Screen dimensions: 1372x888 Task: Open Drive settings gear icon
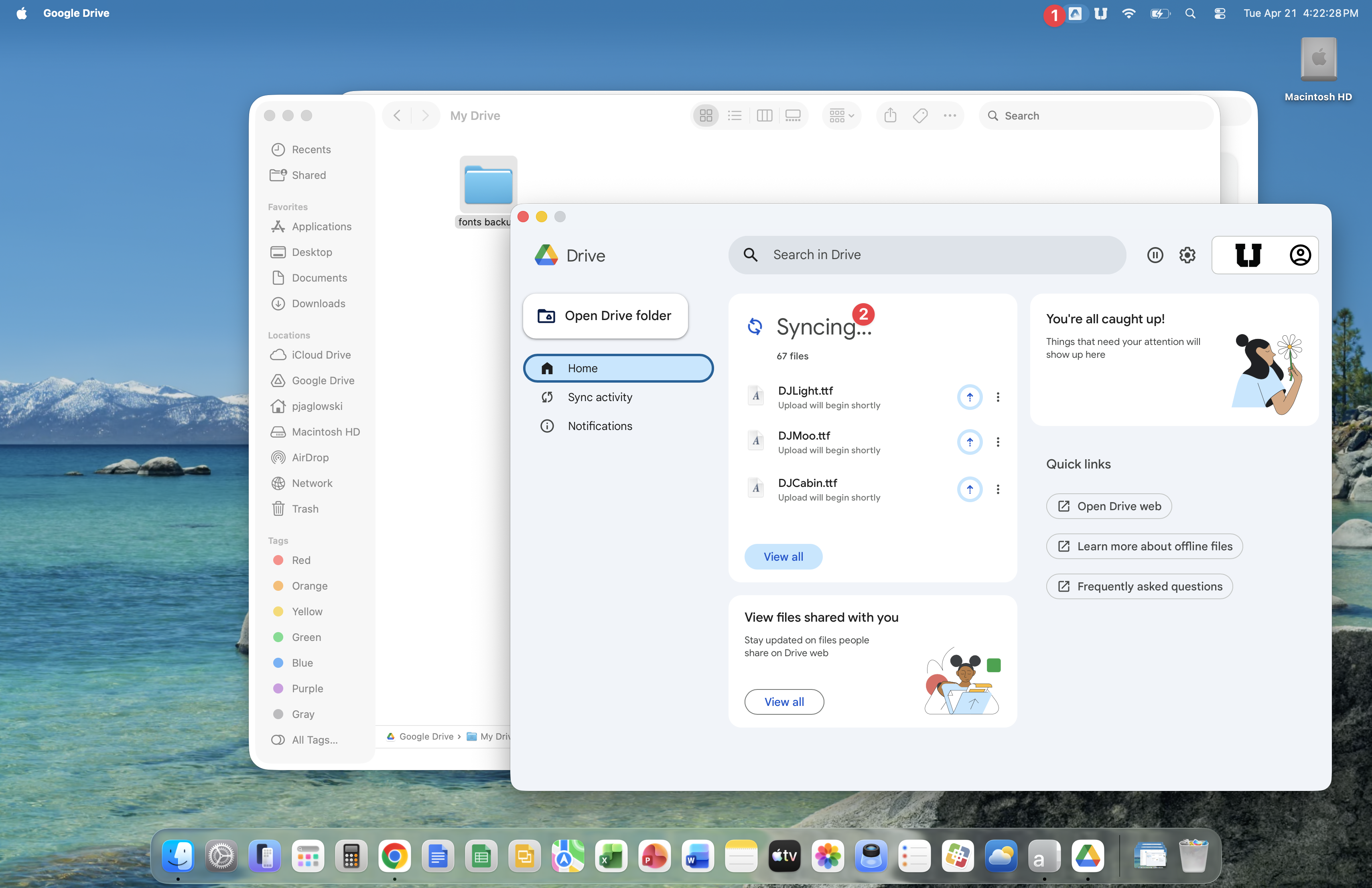click(x=1187, y=255)
